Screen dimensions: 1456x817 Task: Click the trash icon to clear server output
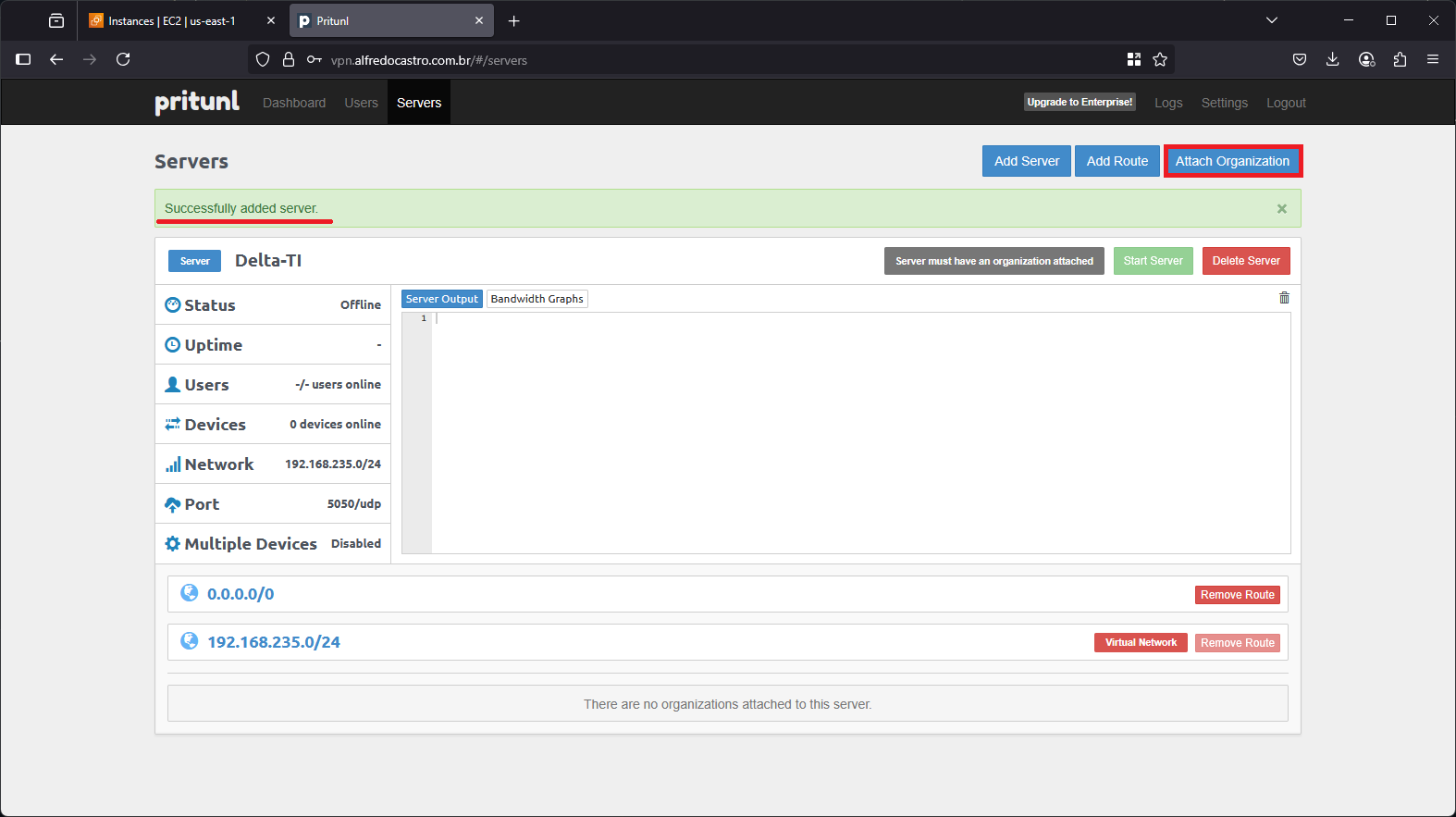[x=1284, y=297]
